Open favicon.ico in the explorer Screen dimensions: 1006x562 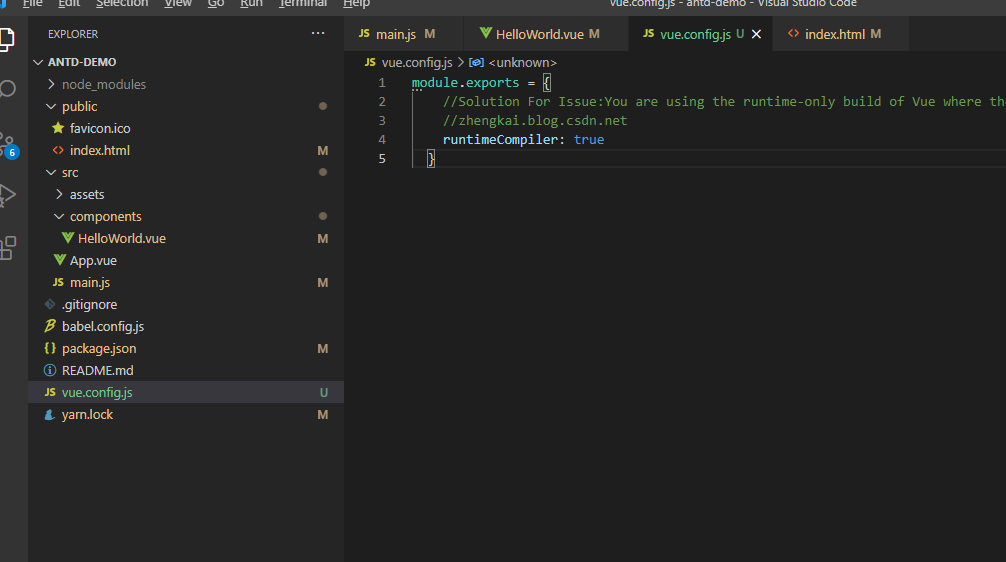[x=100, y=128]
